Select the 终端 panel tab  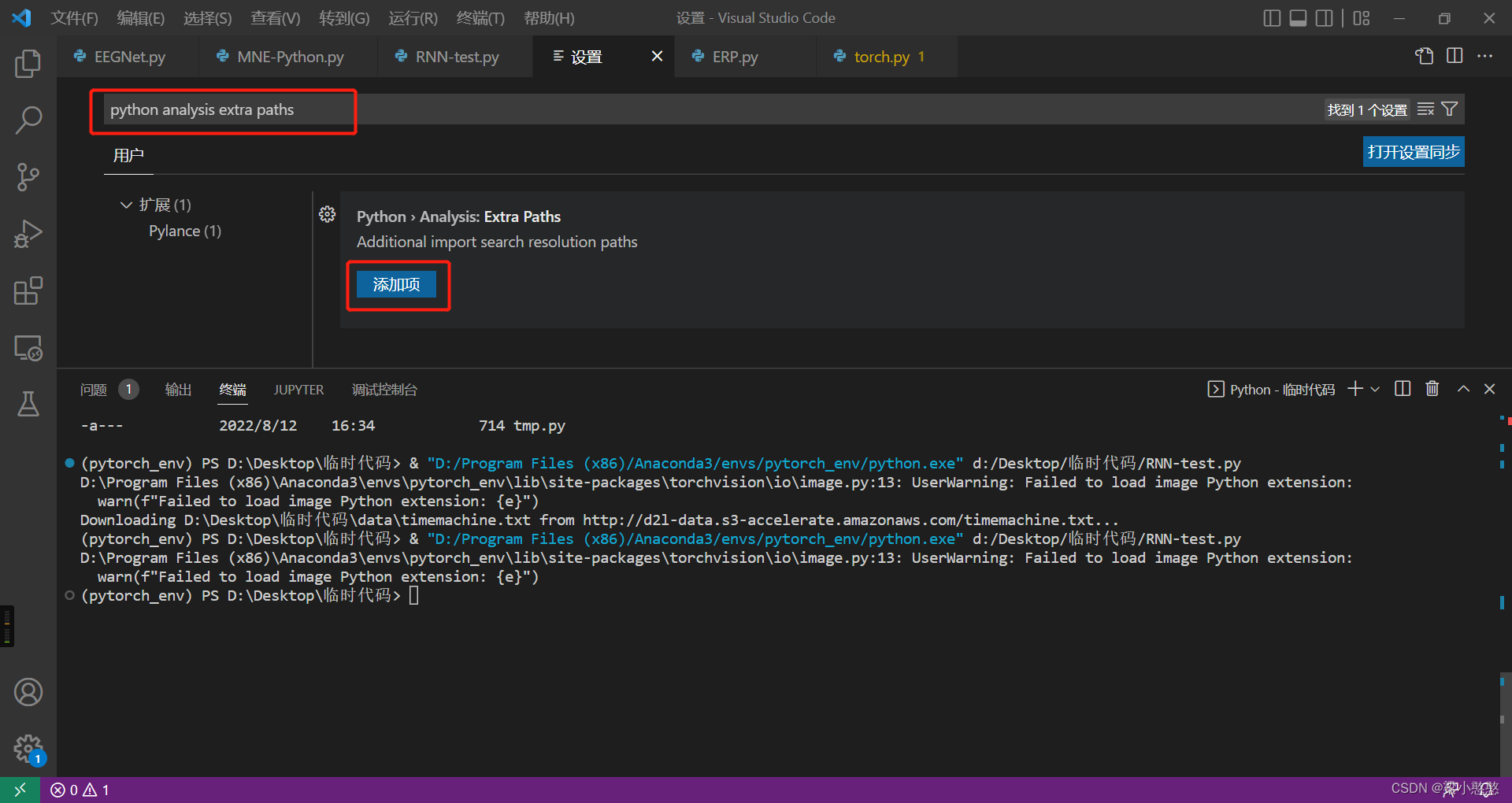click(x=232, y=390)
